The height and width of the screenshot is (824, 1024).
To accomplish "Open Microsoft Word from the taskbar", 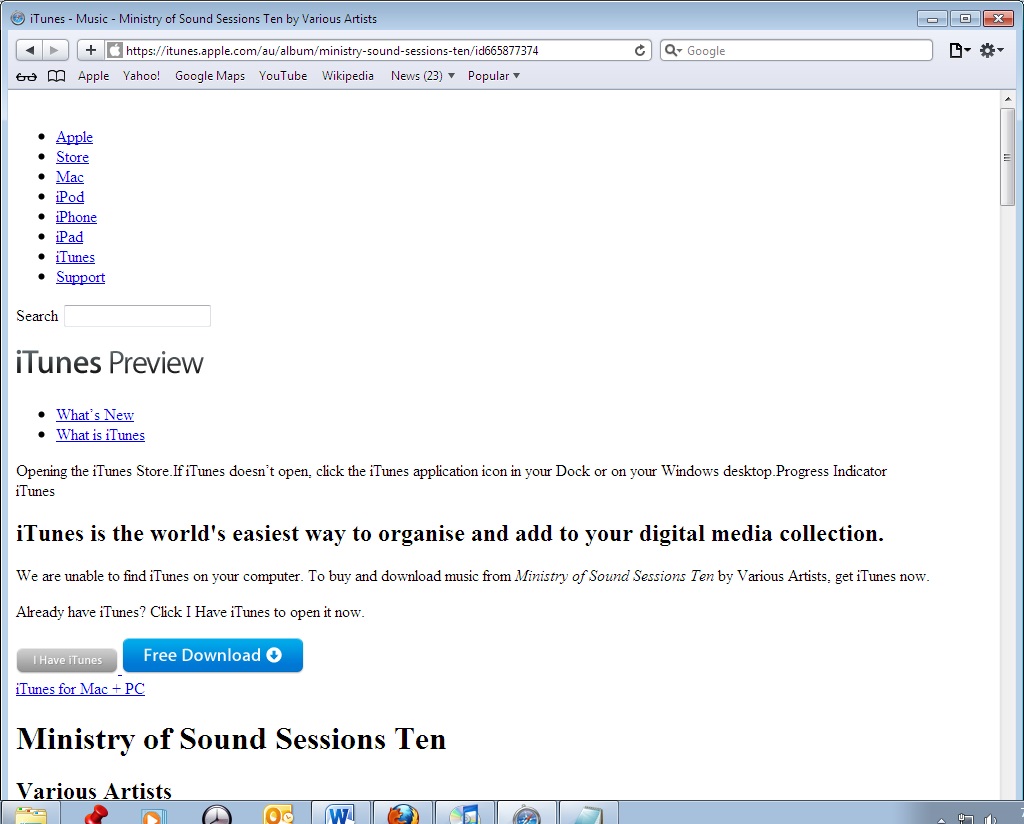I will point(340,814).
